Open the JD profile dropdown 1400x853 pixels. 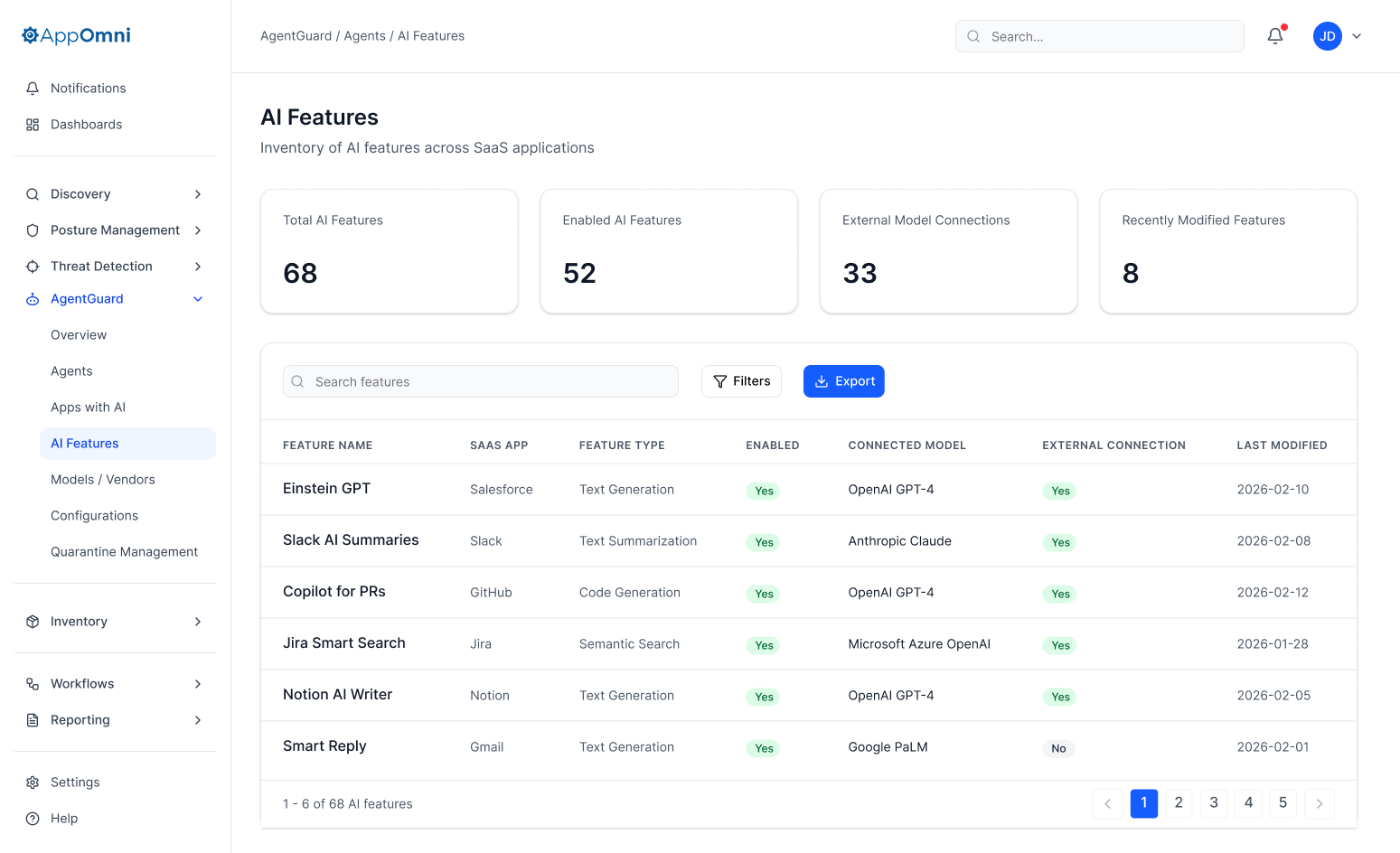[1338, 36]
